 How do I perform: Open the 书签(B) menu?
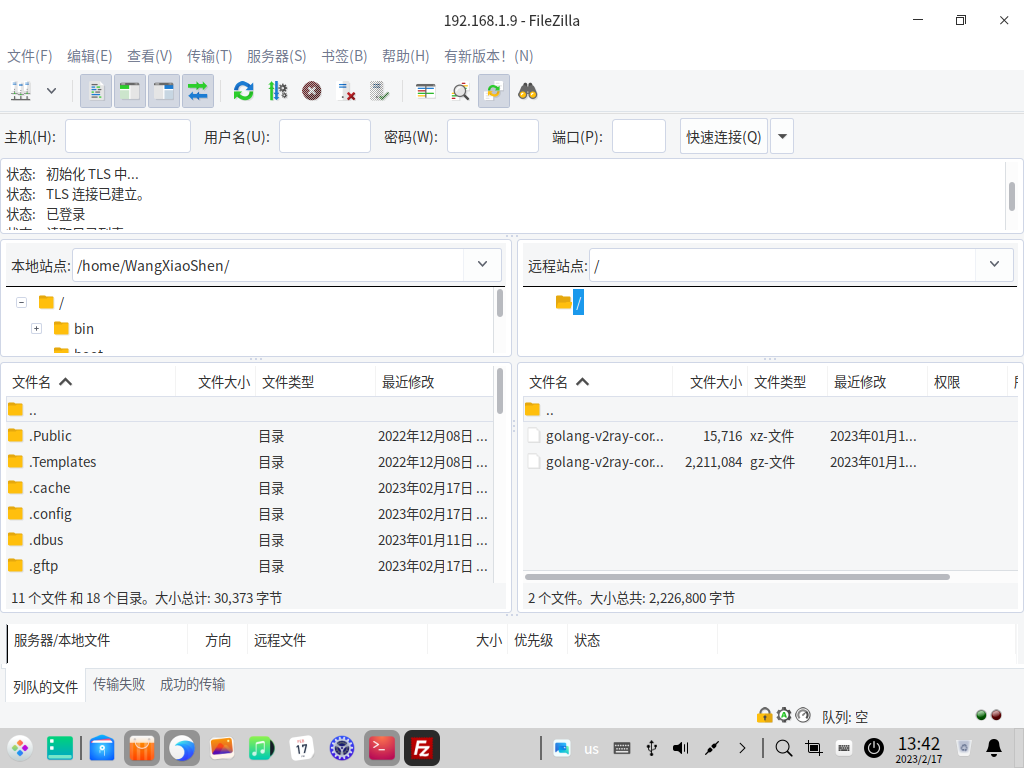344,56
